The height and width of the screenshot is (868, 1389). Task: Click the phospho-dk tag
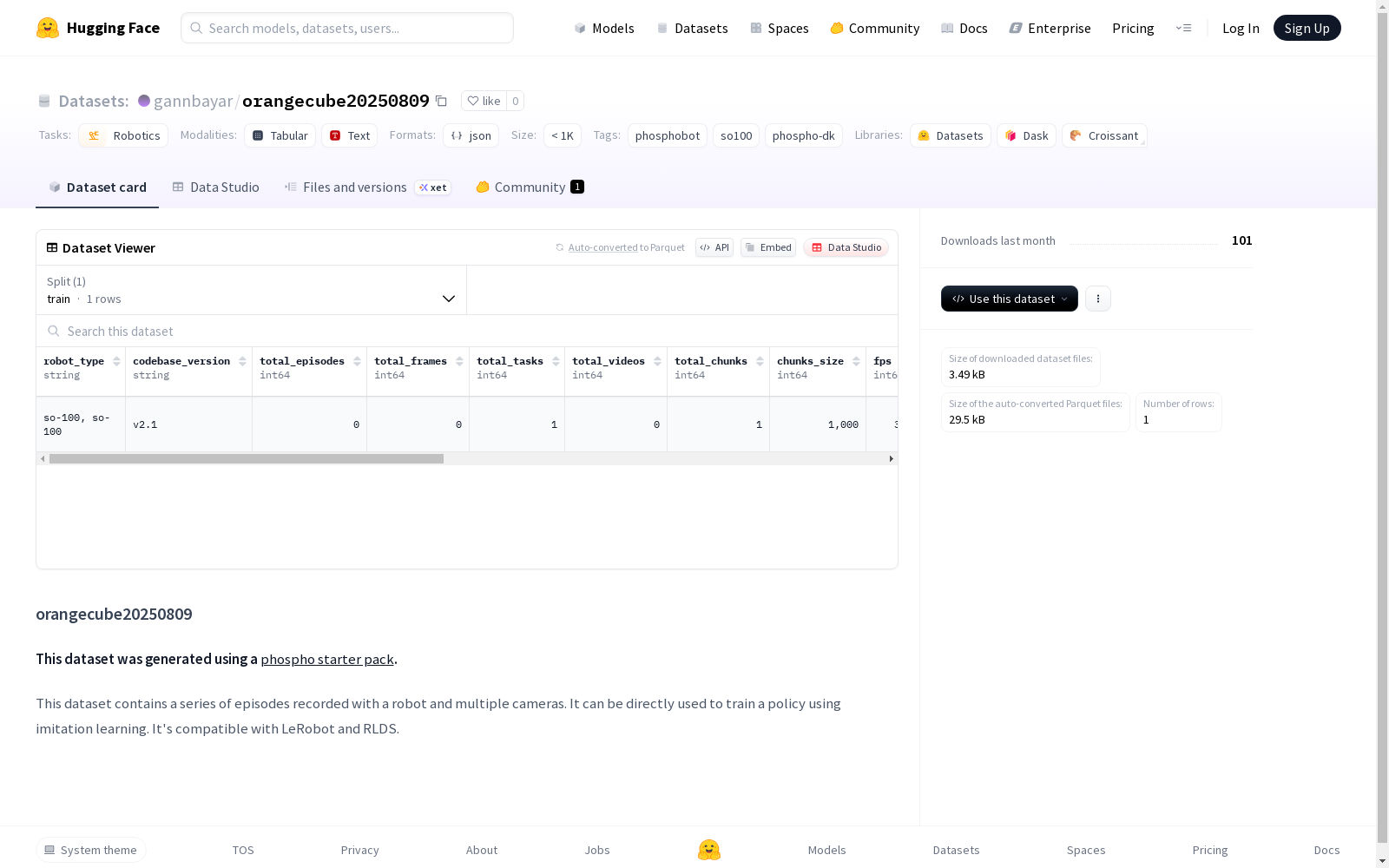pos(804,135)
